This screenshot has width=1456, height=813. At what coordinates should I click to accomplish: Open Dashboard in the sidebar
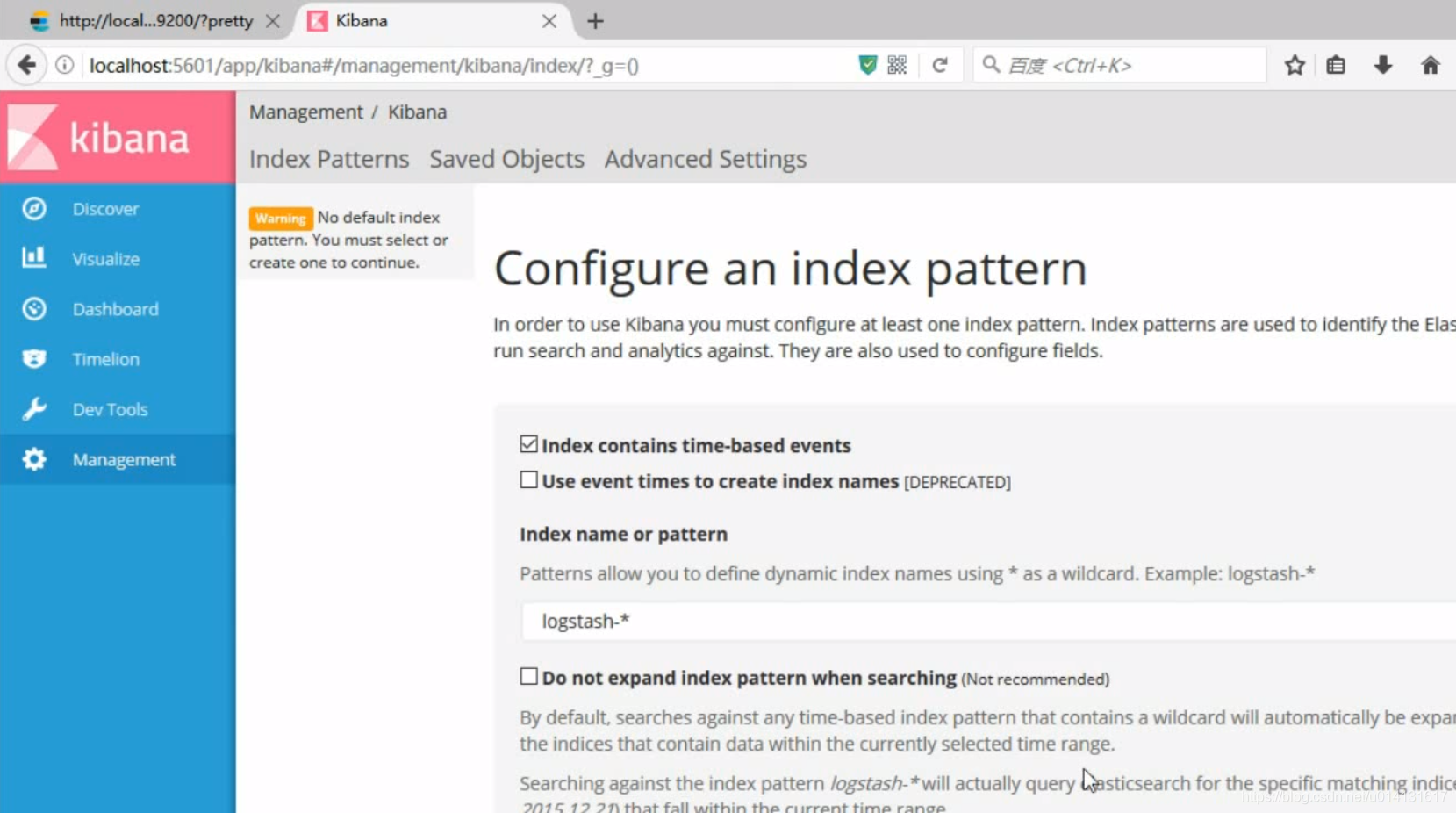pyautogui.click(x=118, y=309)
